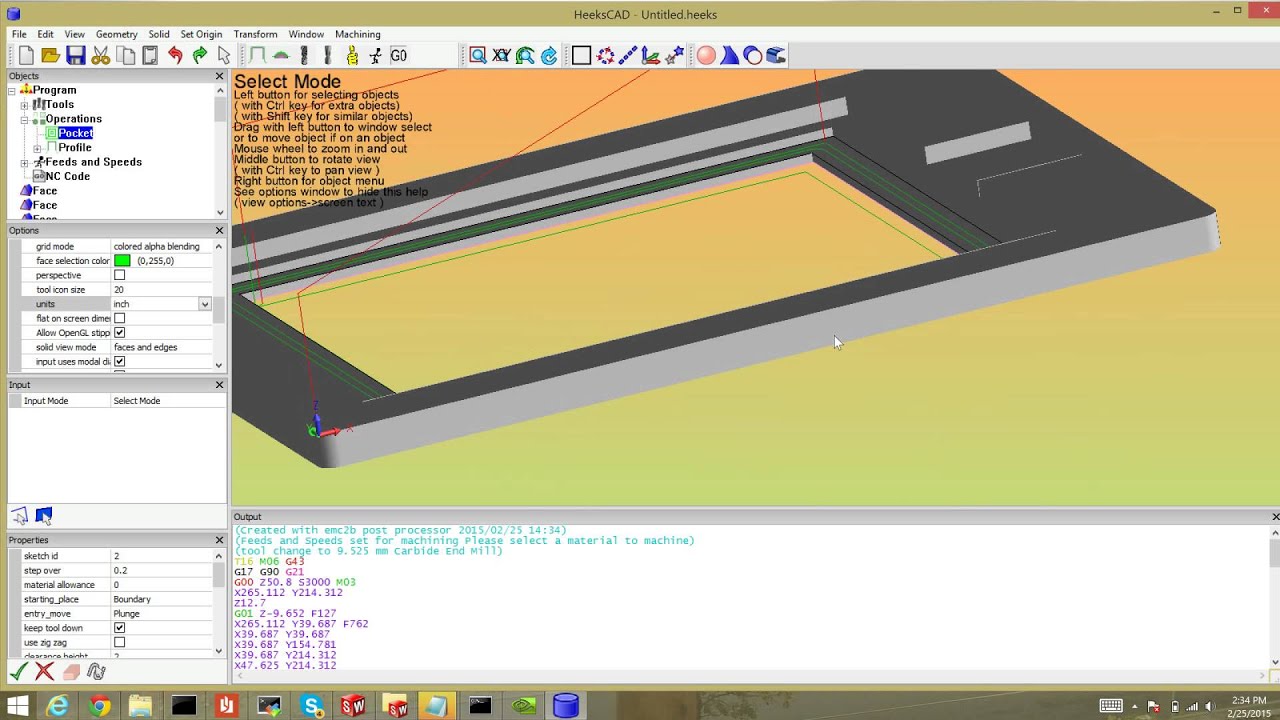The image size is (1280, 720).
Task: Close the Properties panel
Action: (219, 540)
